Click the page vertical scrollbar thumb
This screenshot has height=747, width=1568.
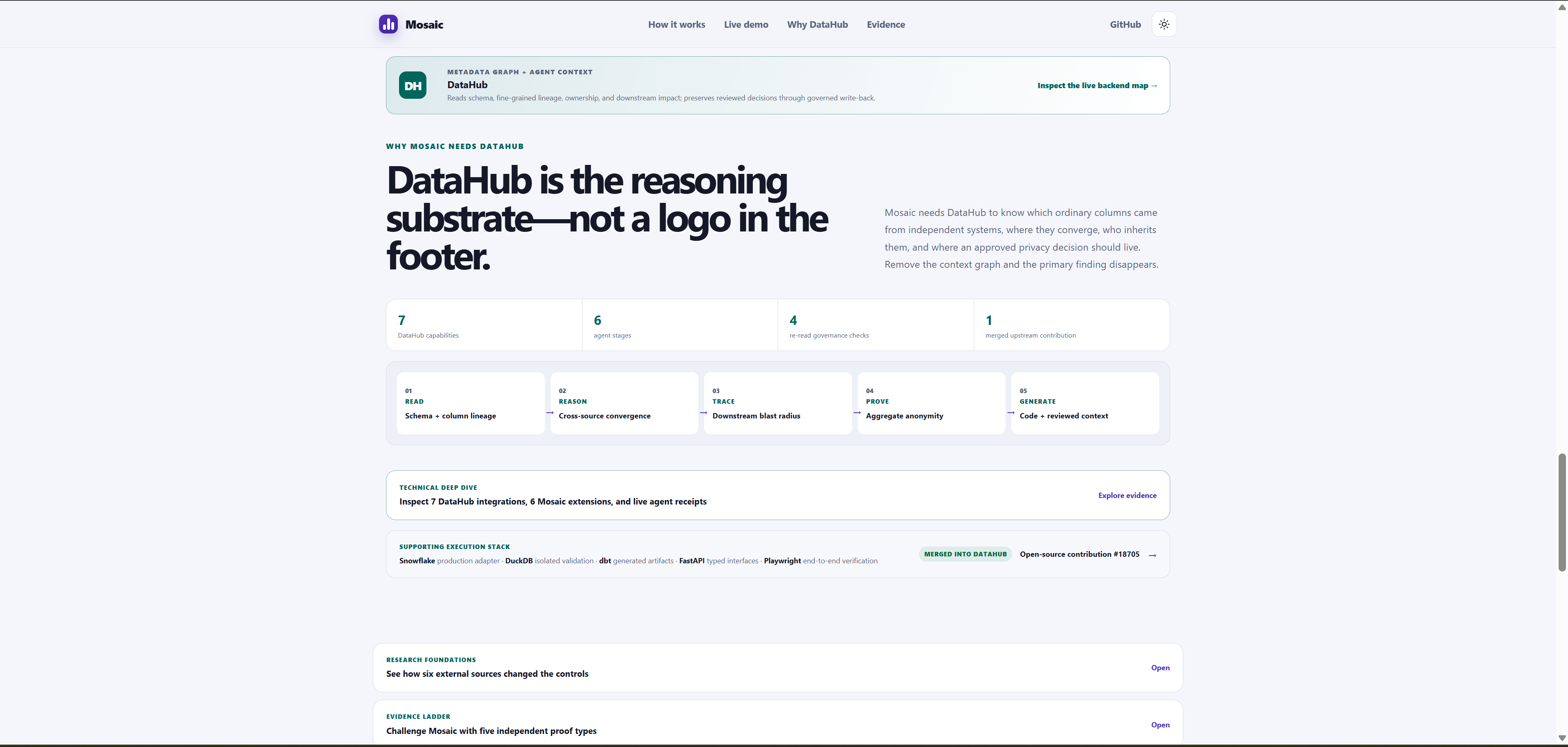[x=1561, y=512]
